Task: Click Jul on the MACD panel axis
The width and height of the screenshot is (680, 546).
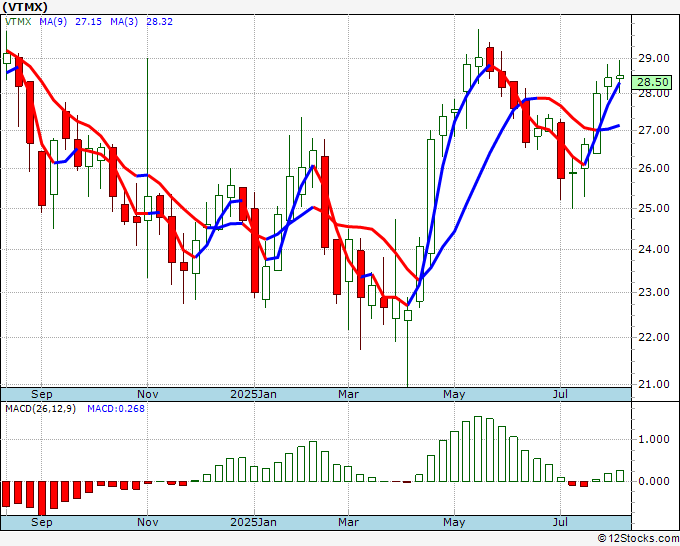Action: coord(560,522)
